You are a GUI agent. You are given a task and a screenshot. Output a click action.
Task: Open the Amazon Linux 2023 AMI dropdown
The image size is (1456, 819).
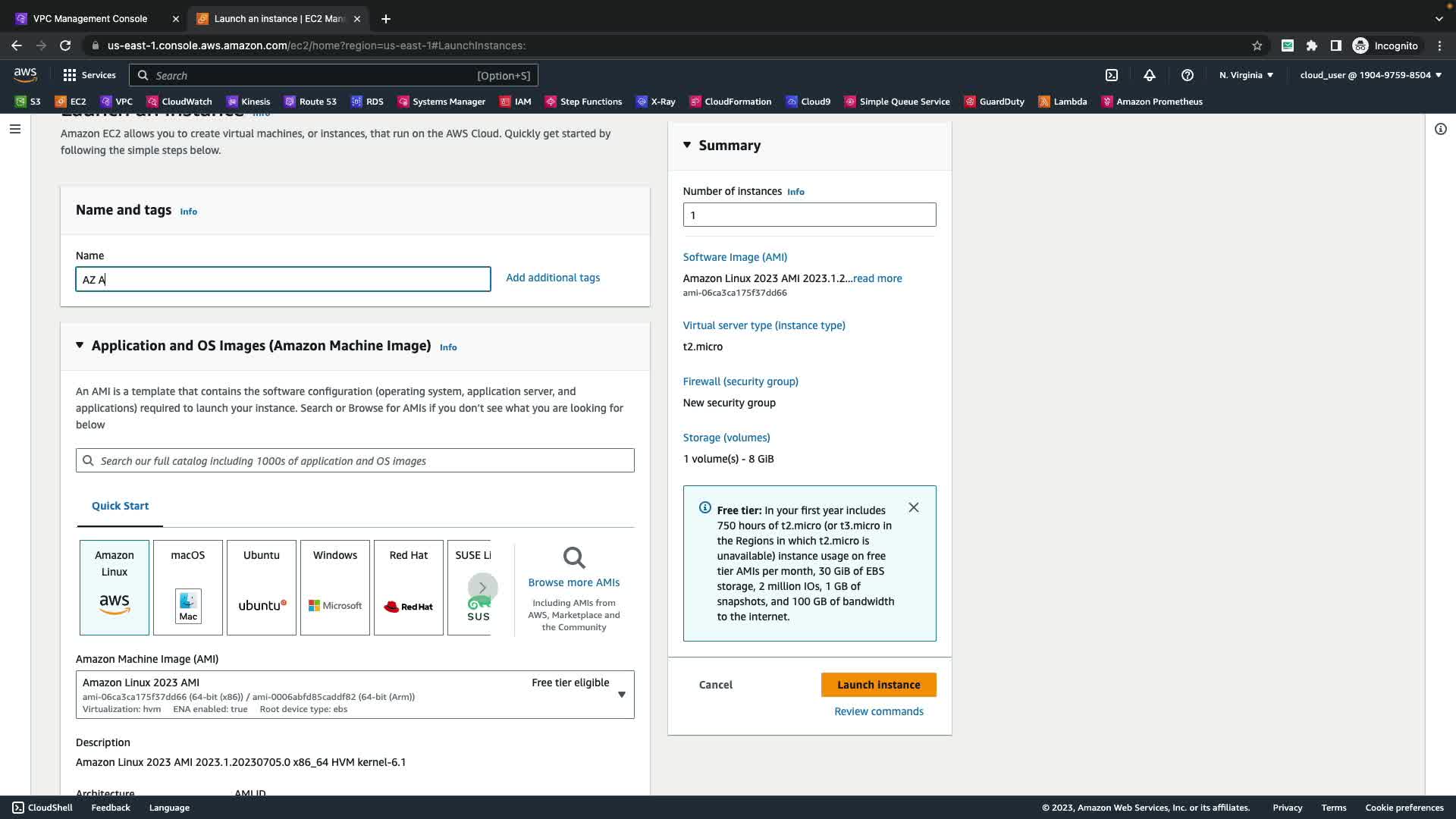pos(621,695)
